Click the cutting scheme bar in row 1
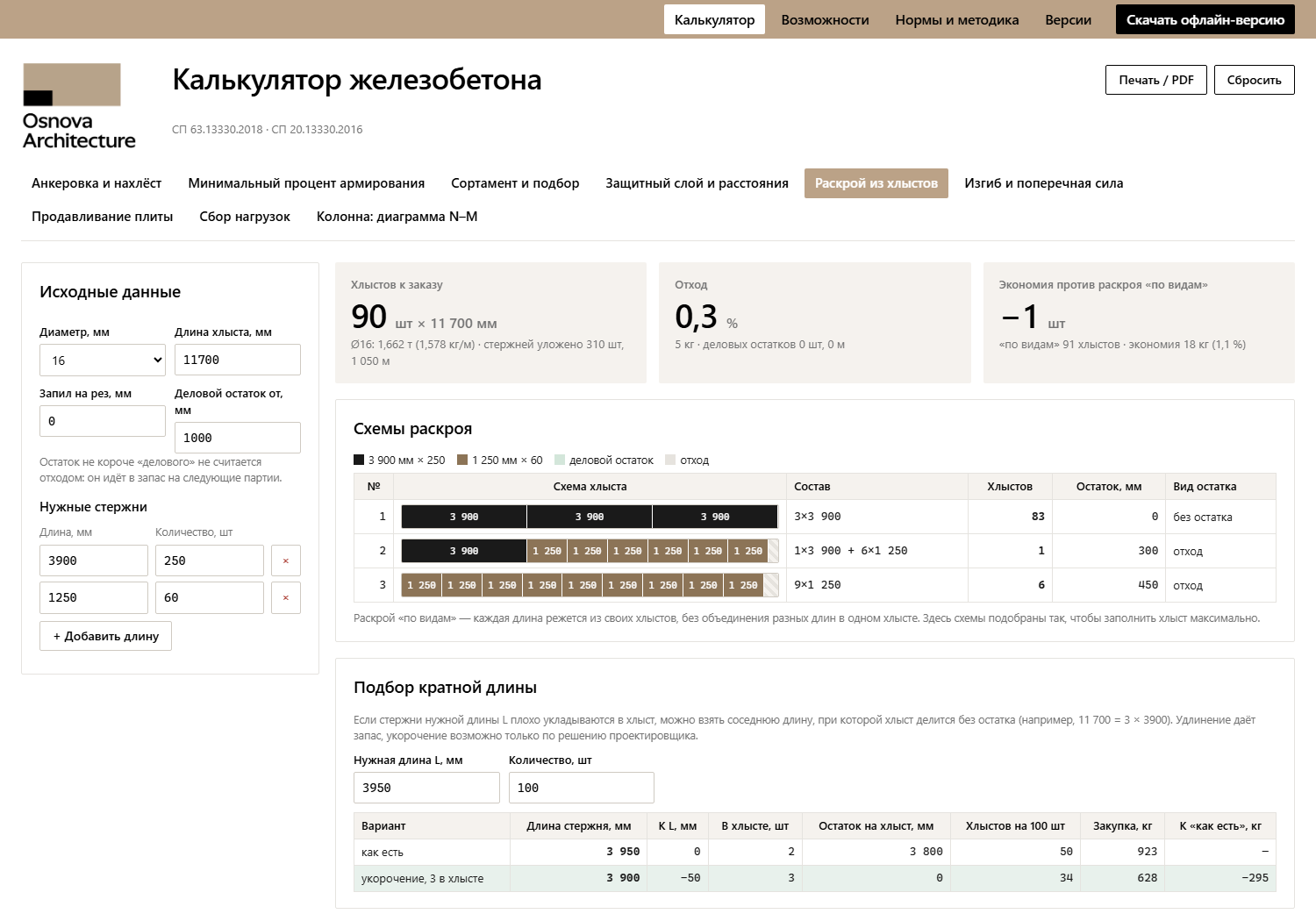The height and width of the screenshot is (921, 1316). 590,517
